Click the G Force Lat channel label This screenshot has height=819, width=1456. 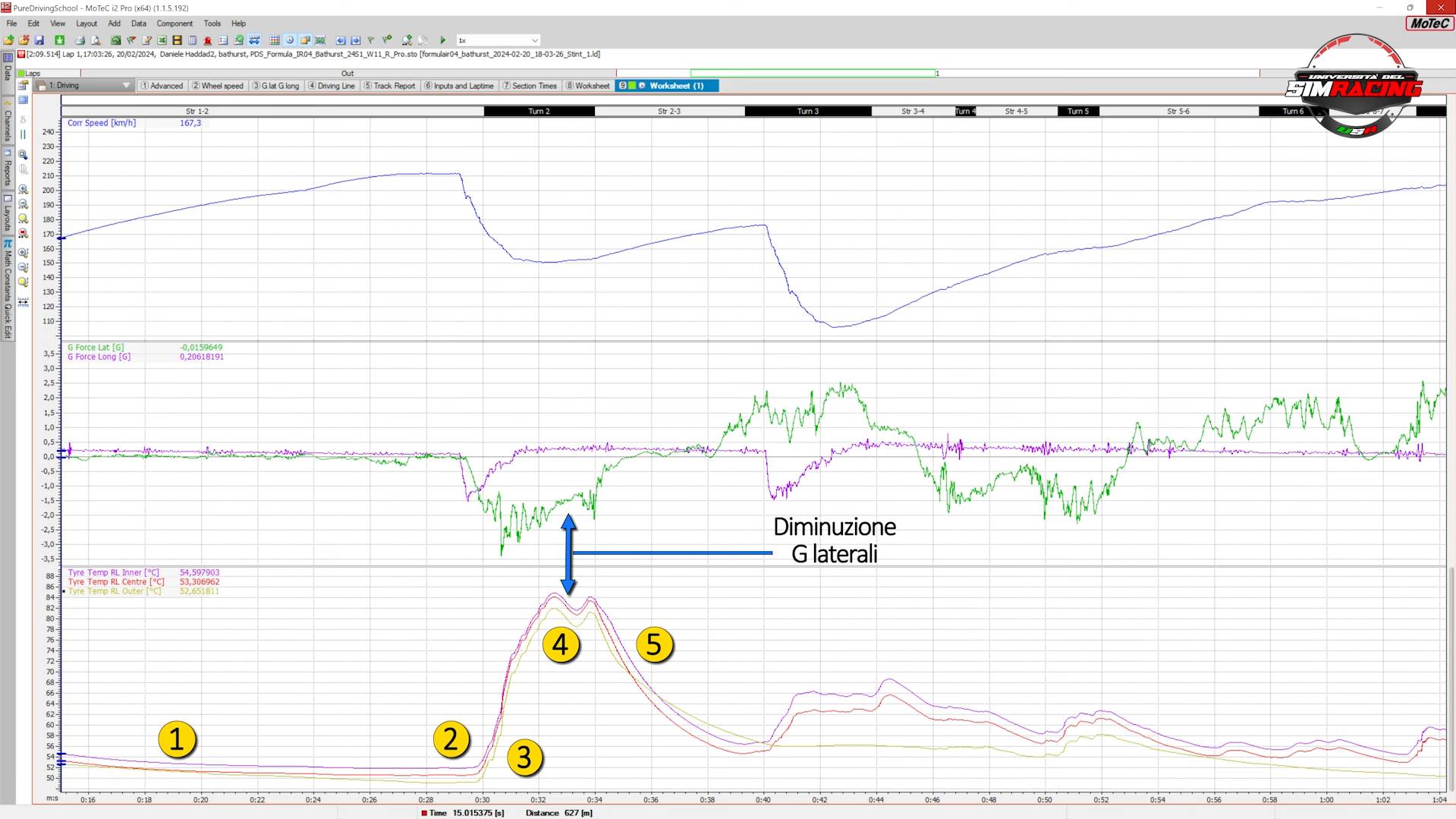pyautogui.click(x=96, y=348)
